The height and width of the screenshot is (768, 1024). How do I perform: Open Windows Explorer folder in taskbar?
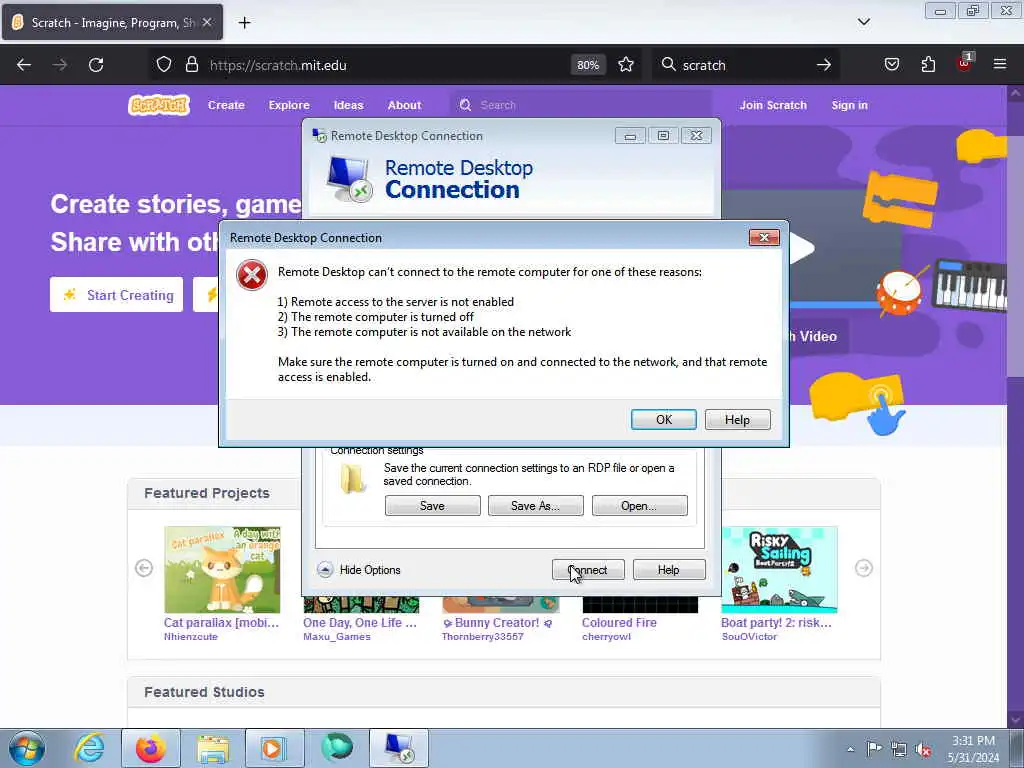[213, 748]
